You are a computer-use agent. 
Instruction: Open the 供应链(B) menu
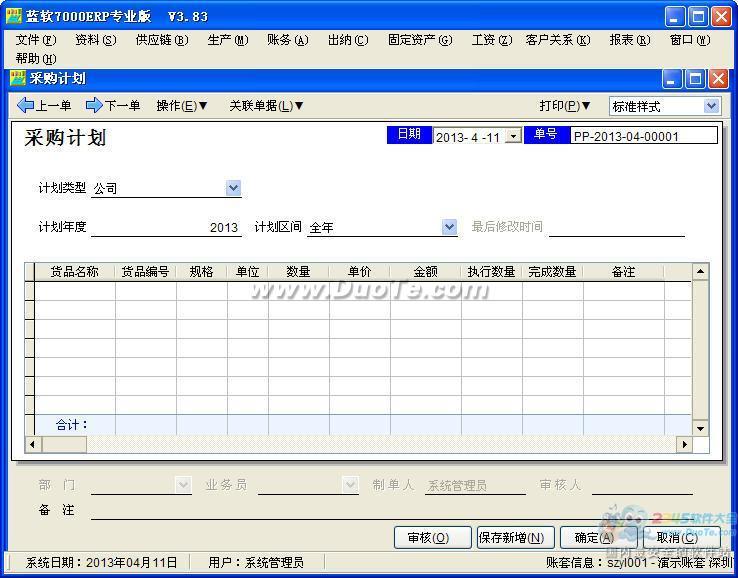[161, 40]
